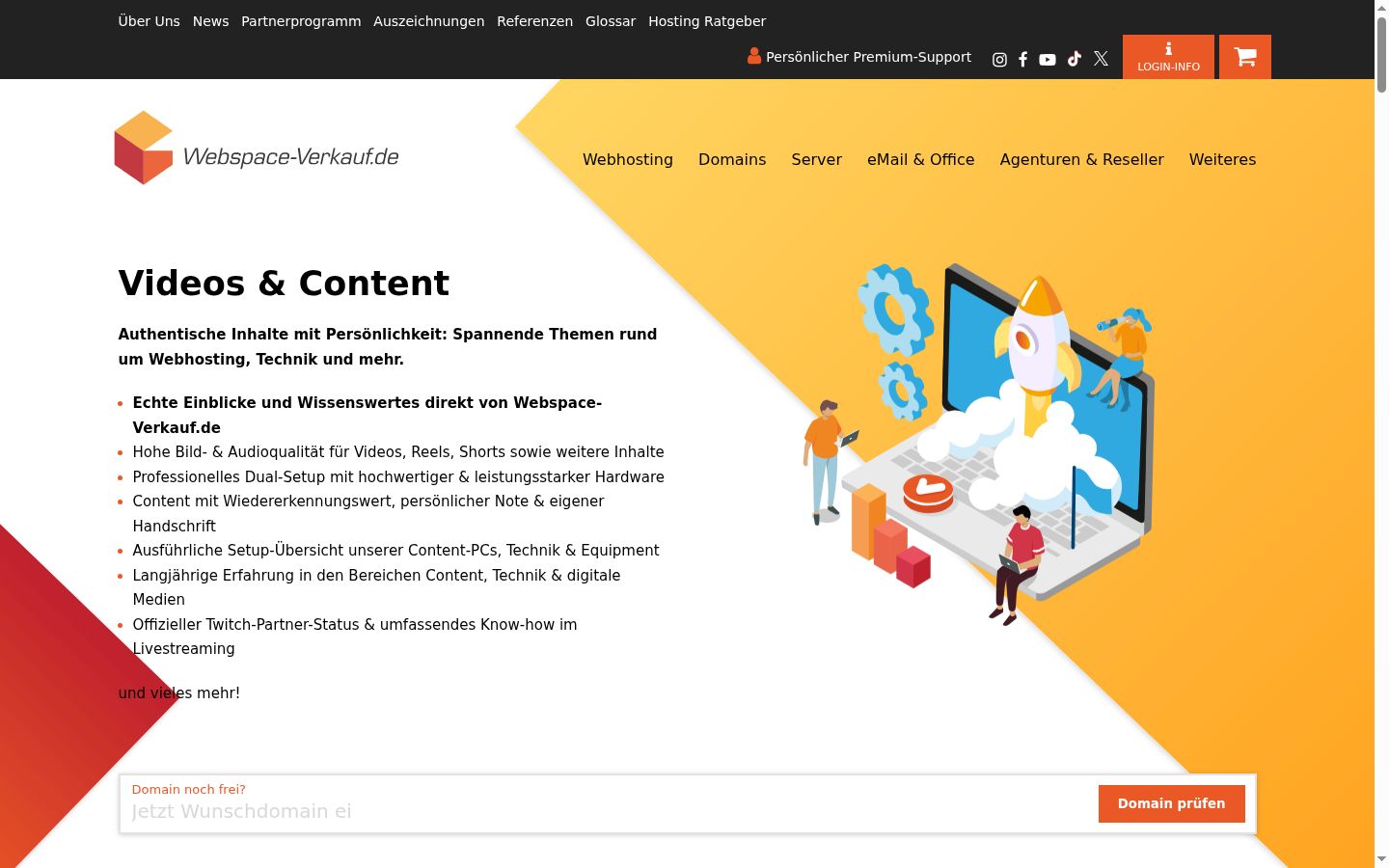The width and height of the screenshot is (1389, 868).
Task: Focus the Wunschdomain input field
Action: [608, 811]
